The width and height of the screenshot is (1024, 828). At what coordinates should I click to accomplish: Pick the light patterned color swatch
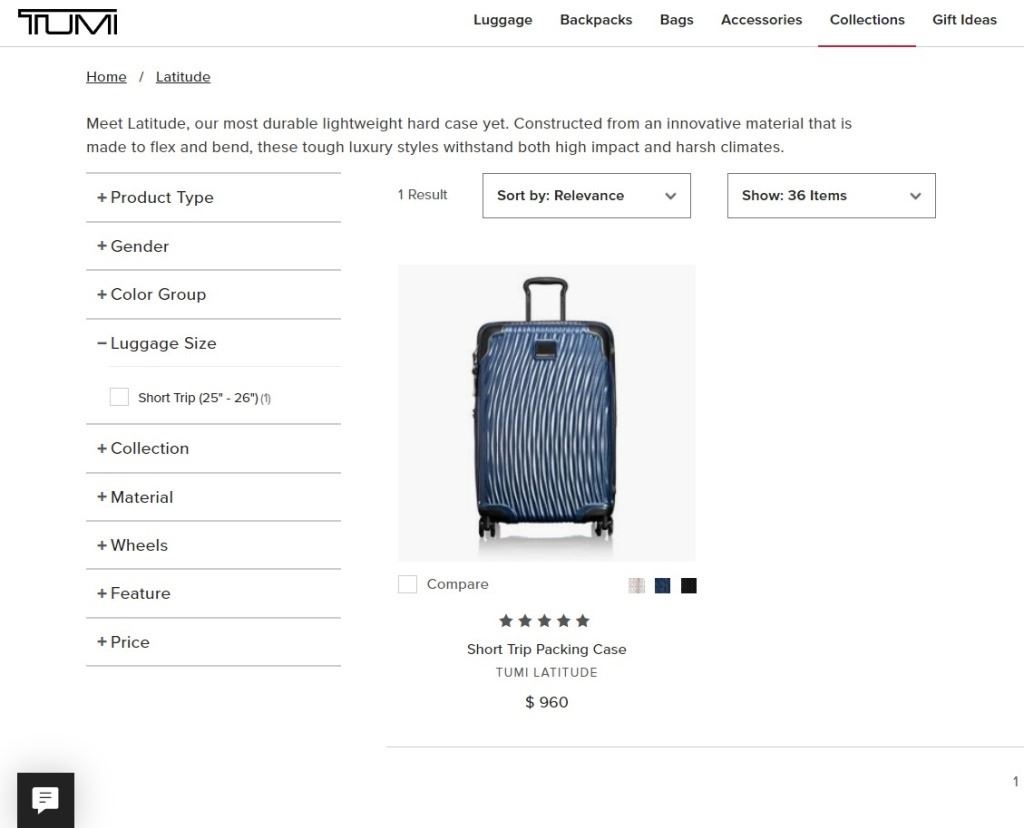pos(636,585)
